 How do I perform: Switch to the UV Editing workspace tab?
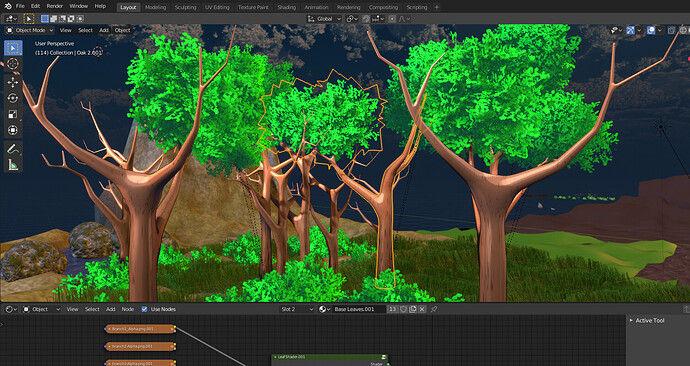tap(217, 7)
